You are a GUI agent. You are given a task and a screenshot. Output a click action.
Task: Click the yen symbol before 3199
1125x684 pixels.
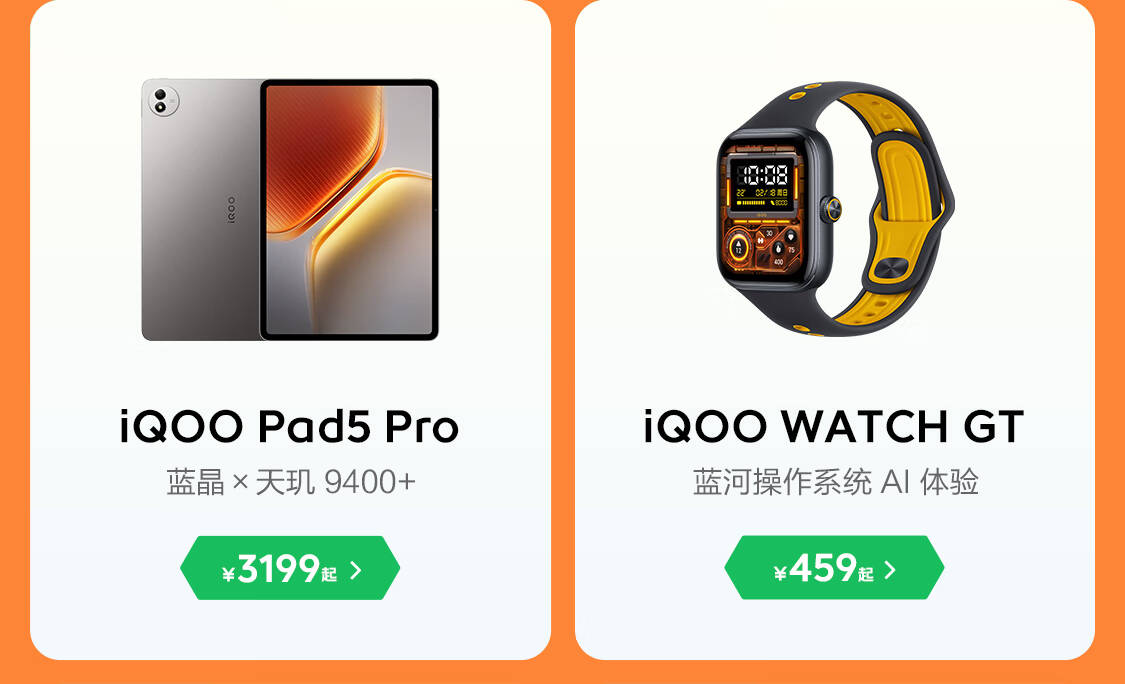click(228, 573)
